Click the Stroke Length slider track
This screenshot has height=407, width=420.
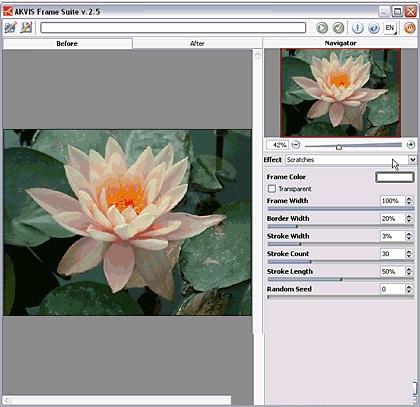coord(341,279)
